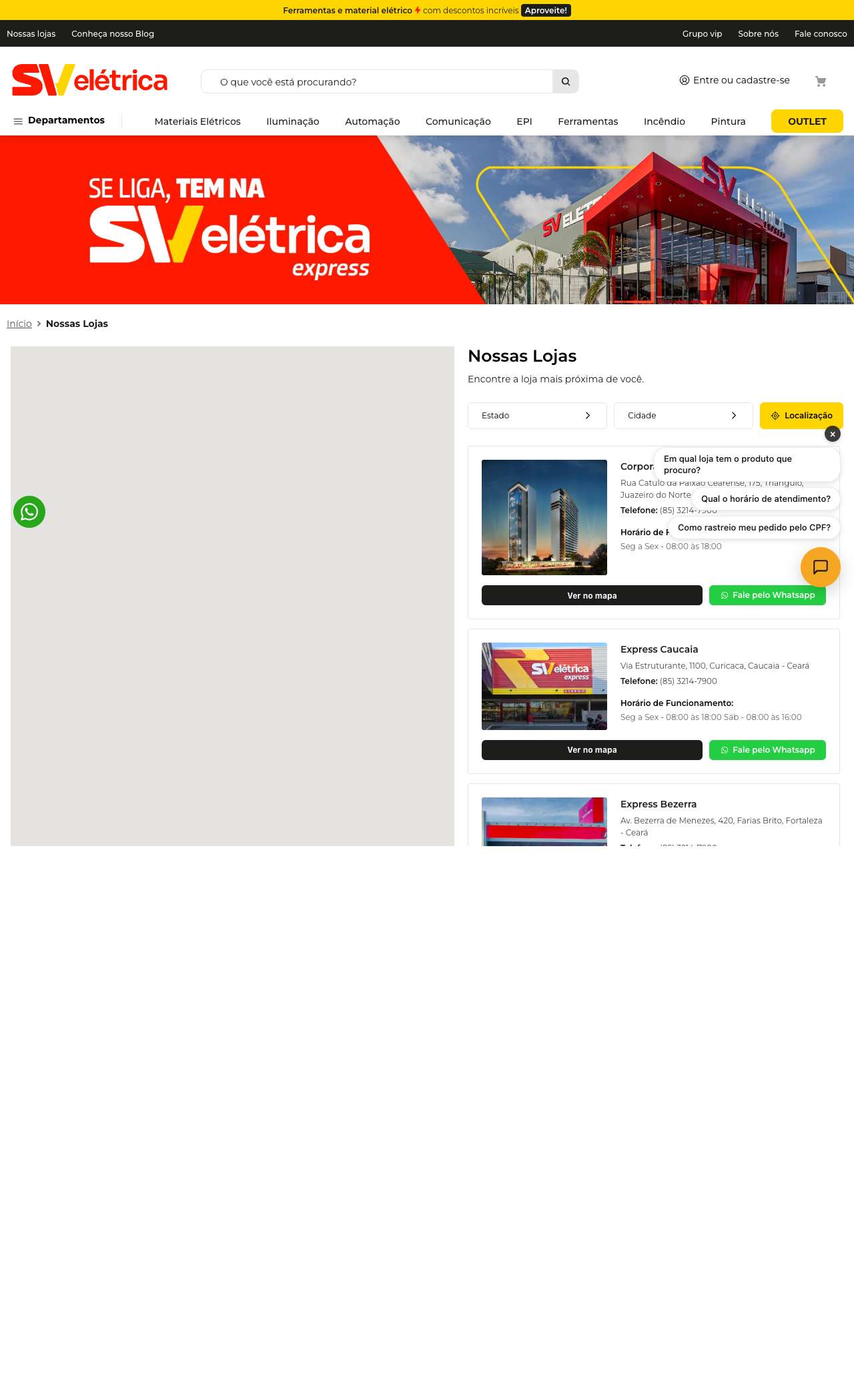Expand the Estado dropdown
Image resolution: width=854 pixels, height=1400 pixels.
(x=537, y=416)
